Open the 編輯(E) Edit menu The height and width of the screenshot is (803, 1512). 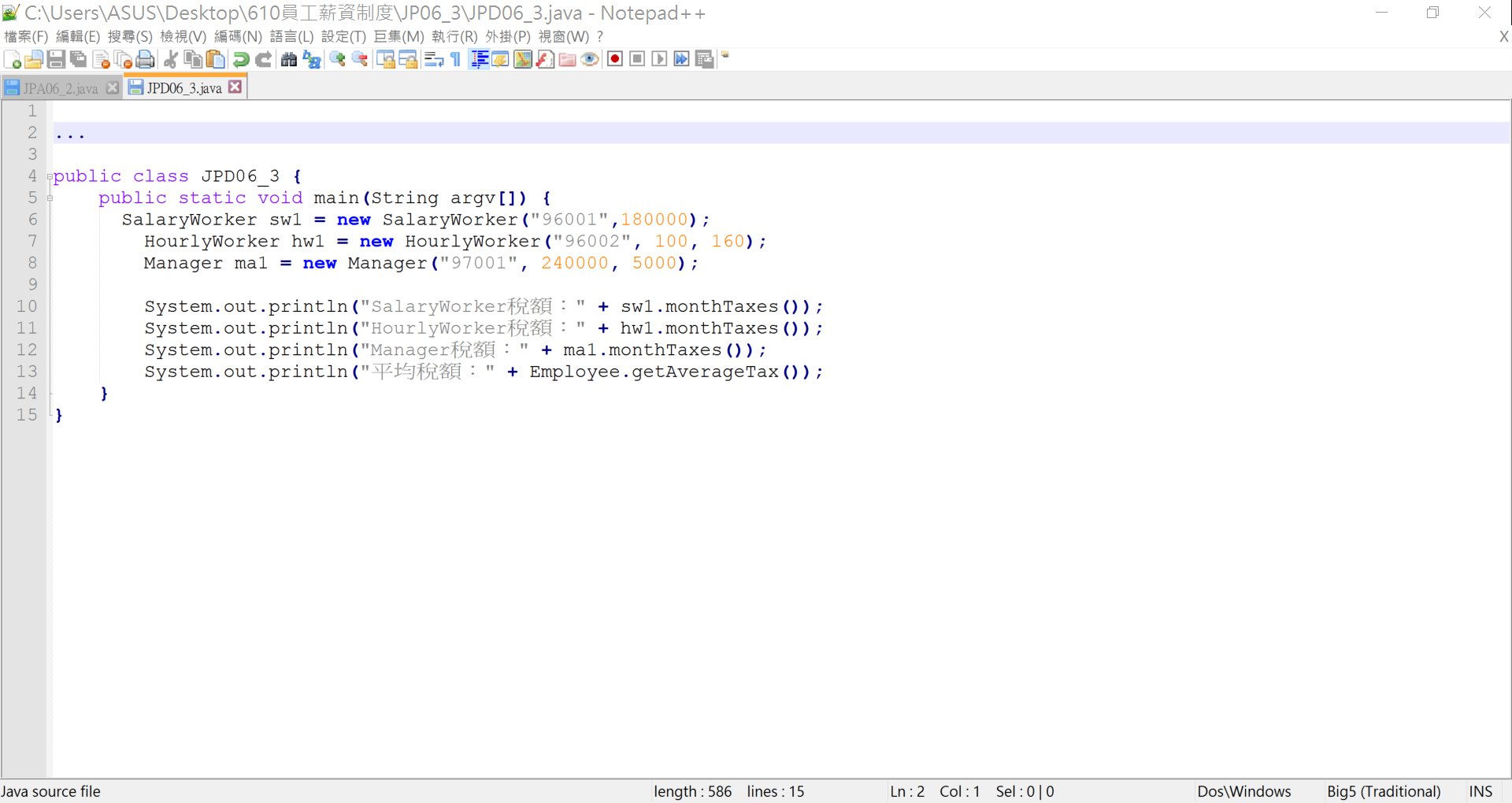pyautogui.click(x=78, y=37)
